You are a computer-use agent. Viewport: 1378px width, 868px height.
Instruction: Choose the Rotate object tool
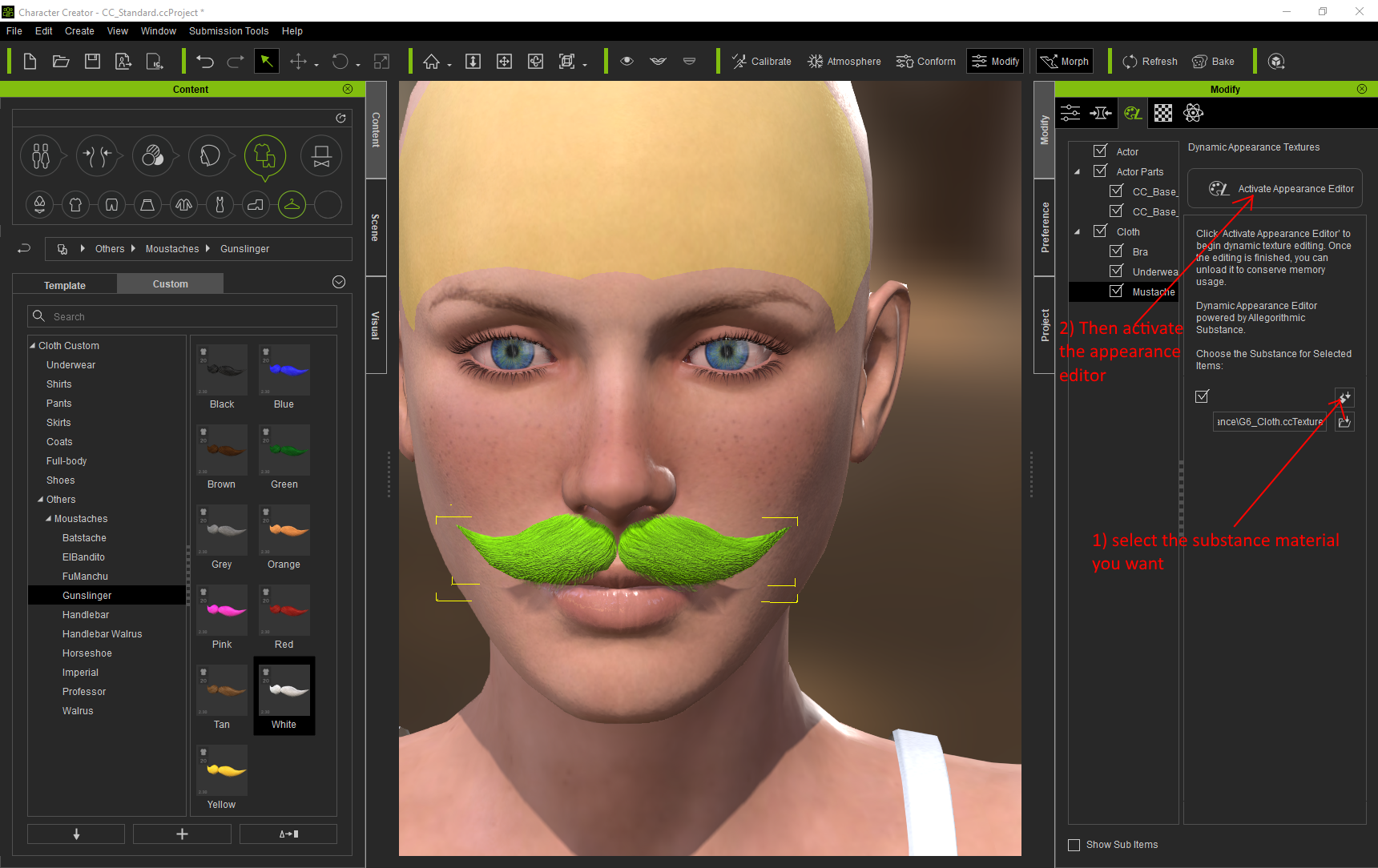[340, 62]
